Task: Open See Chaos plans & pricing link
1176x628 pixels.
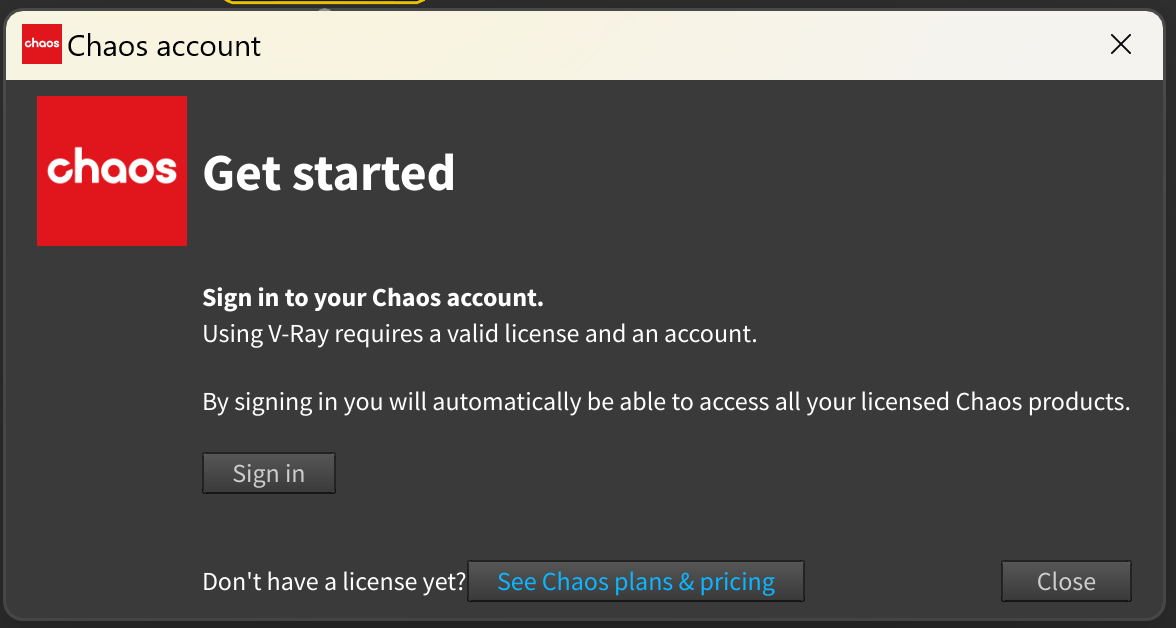Action: (635, 581)
